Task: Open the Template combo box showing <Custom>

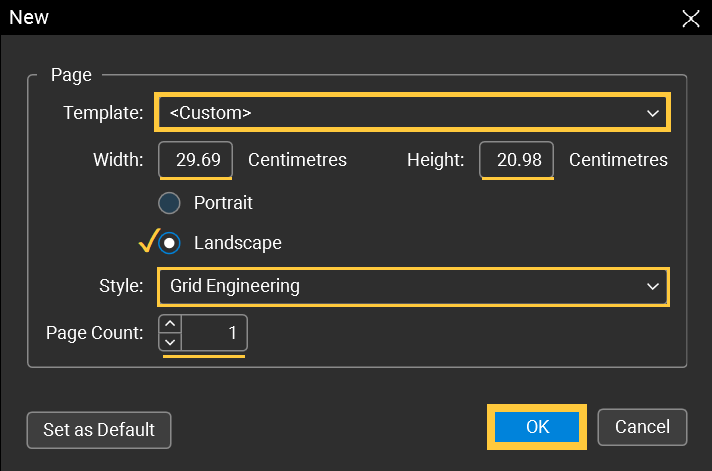Action: (x=412, y=112)
